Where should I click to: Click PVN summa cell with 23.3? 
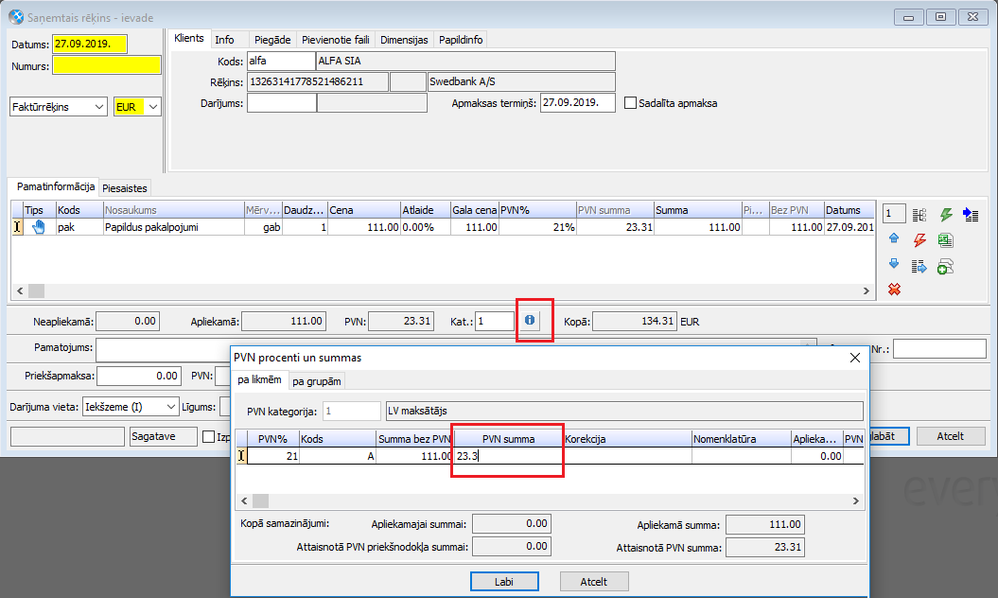[x=508, y=456]
